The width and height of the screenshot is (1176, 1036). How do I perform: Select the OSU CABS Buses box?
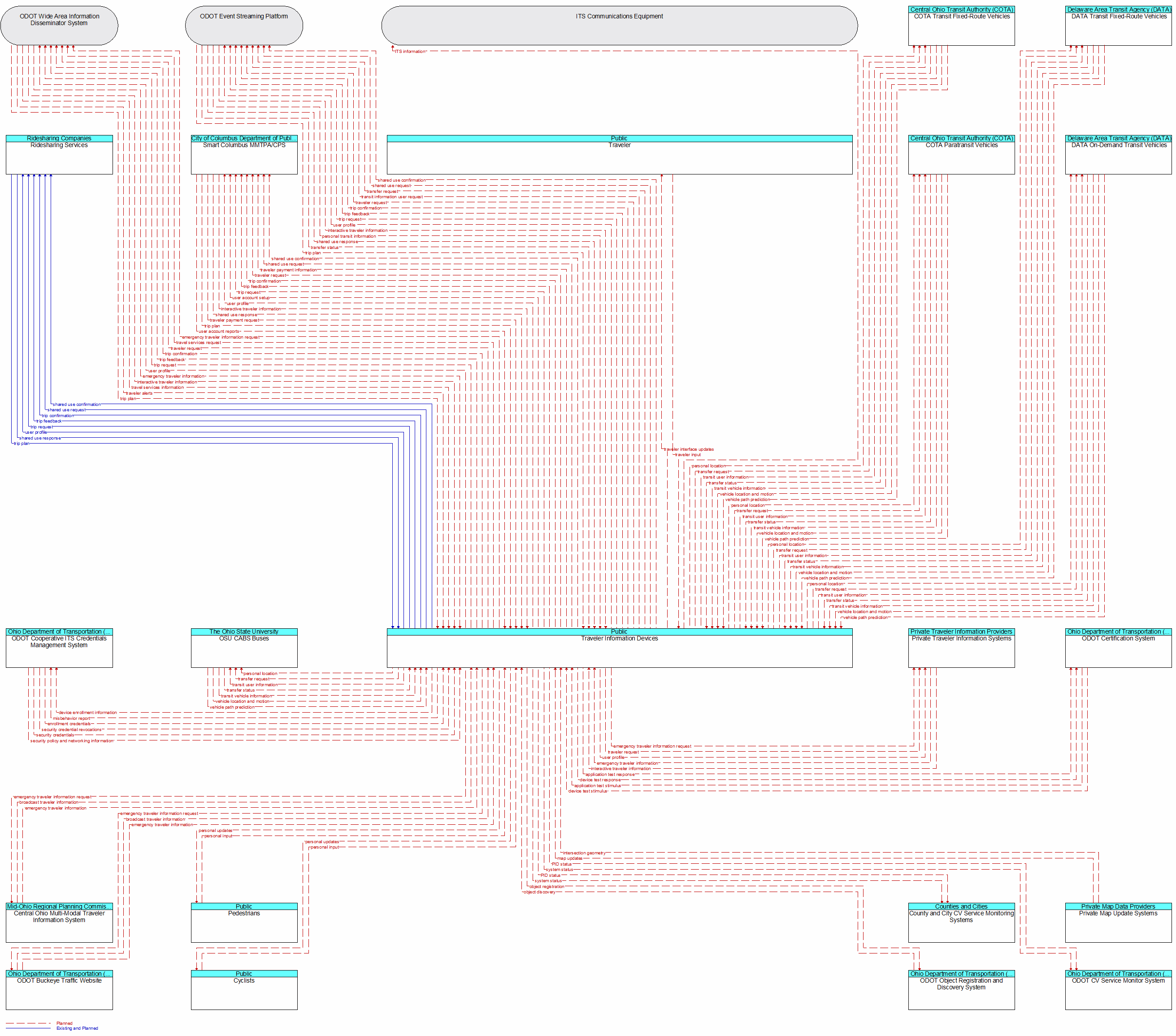pos(244,648)
